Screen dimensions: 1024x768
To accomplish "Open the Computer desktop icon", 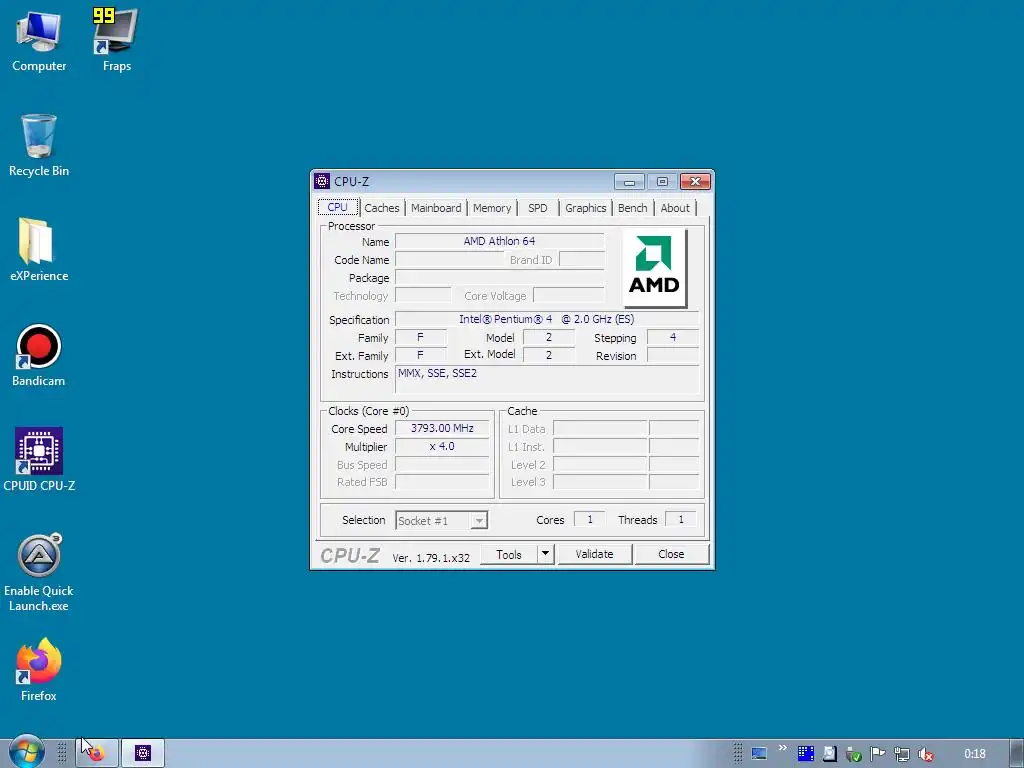I will [x=39, y=40].
